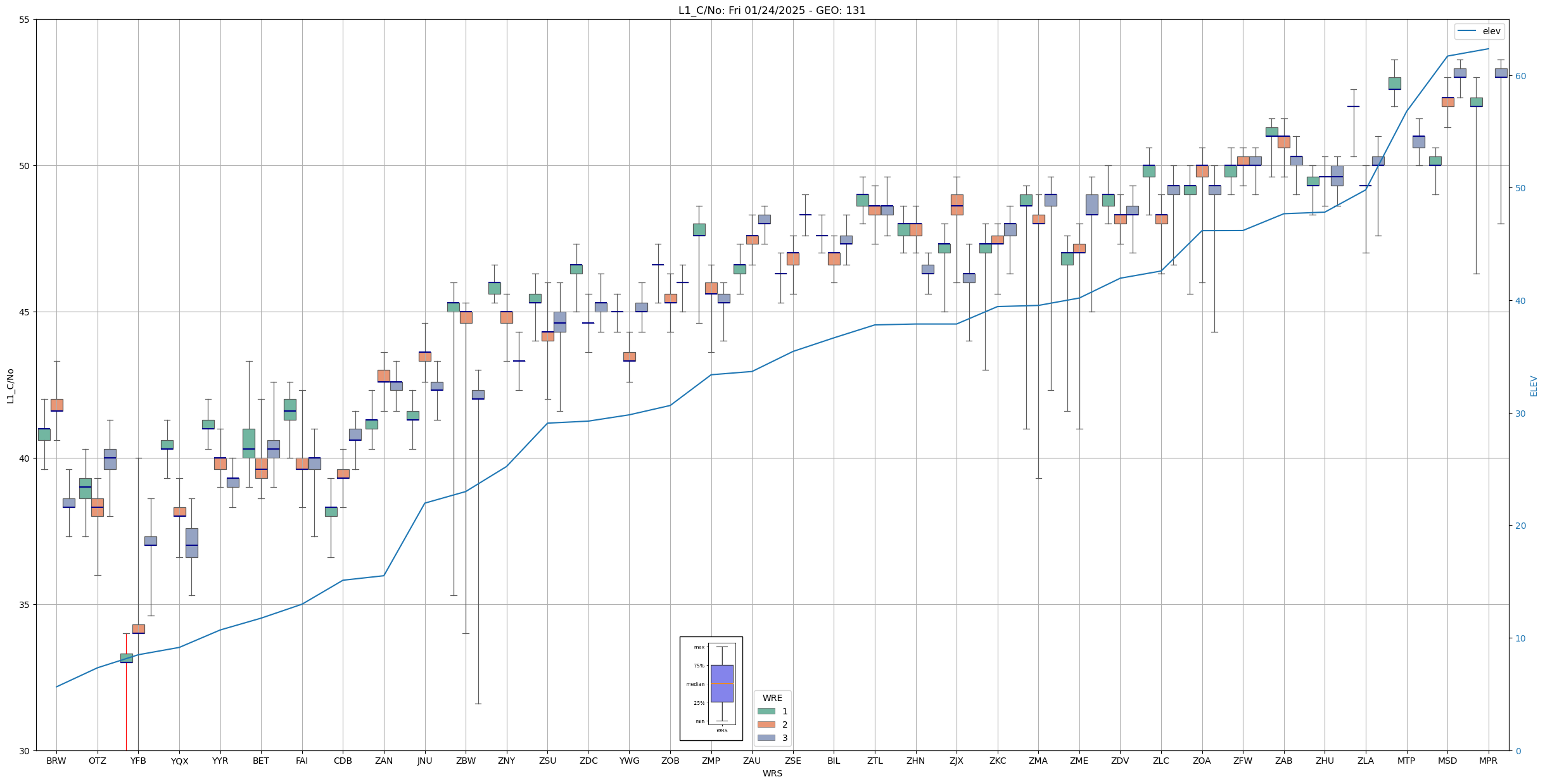The height and width of the screenshot is (784, 1545).
Task: Click the ZLA x-axis tick label
Action: pos(1365,761)
